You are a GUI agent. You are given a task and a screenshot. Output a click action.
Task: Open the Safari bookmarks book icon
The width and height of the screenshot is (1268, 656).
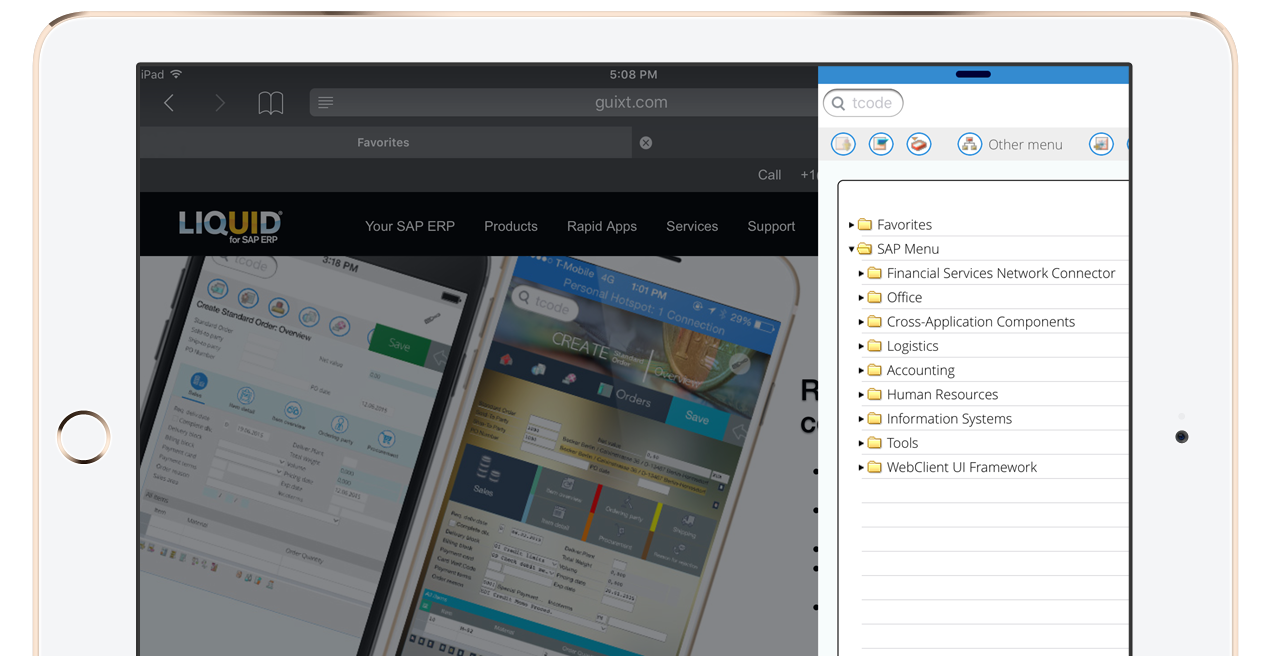[271, 103]
